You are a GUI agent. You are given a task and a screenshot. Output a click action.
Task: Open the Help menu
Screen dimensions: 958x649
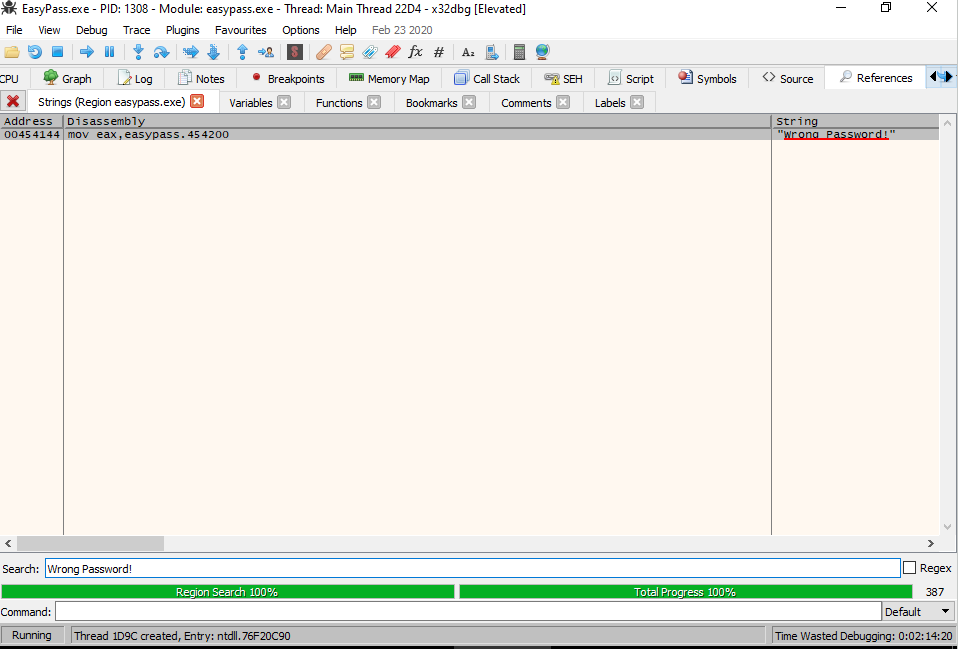click(x=345, y=30)
